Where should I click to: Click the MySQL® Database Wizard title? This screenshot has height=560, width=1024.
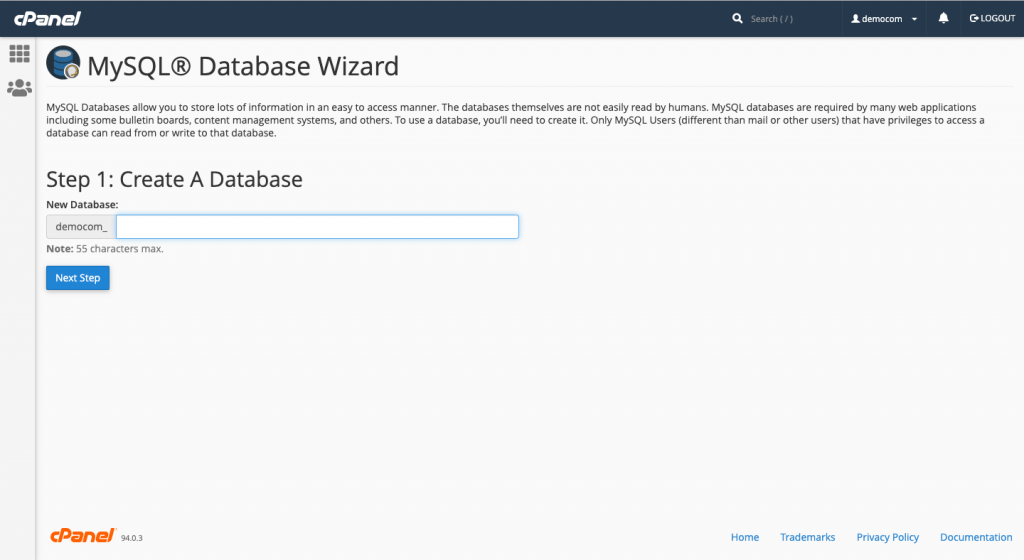point(243,66)
